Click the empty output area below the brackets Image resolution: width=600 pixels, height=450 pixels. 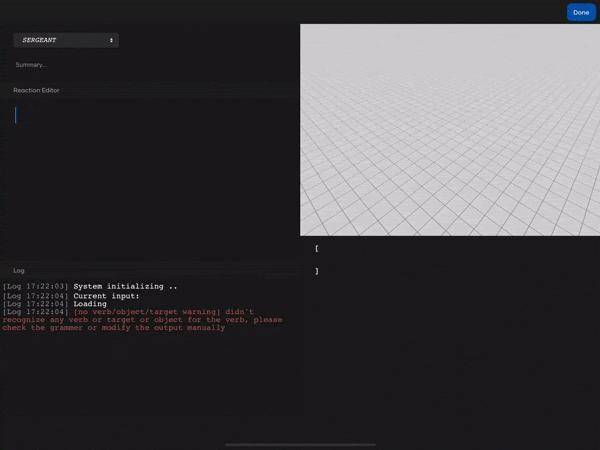[x=450, y=350]
